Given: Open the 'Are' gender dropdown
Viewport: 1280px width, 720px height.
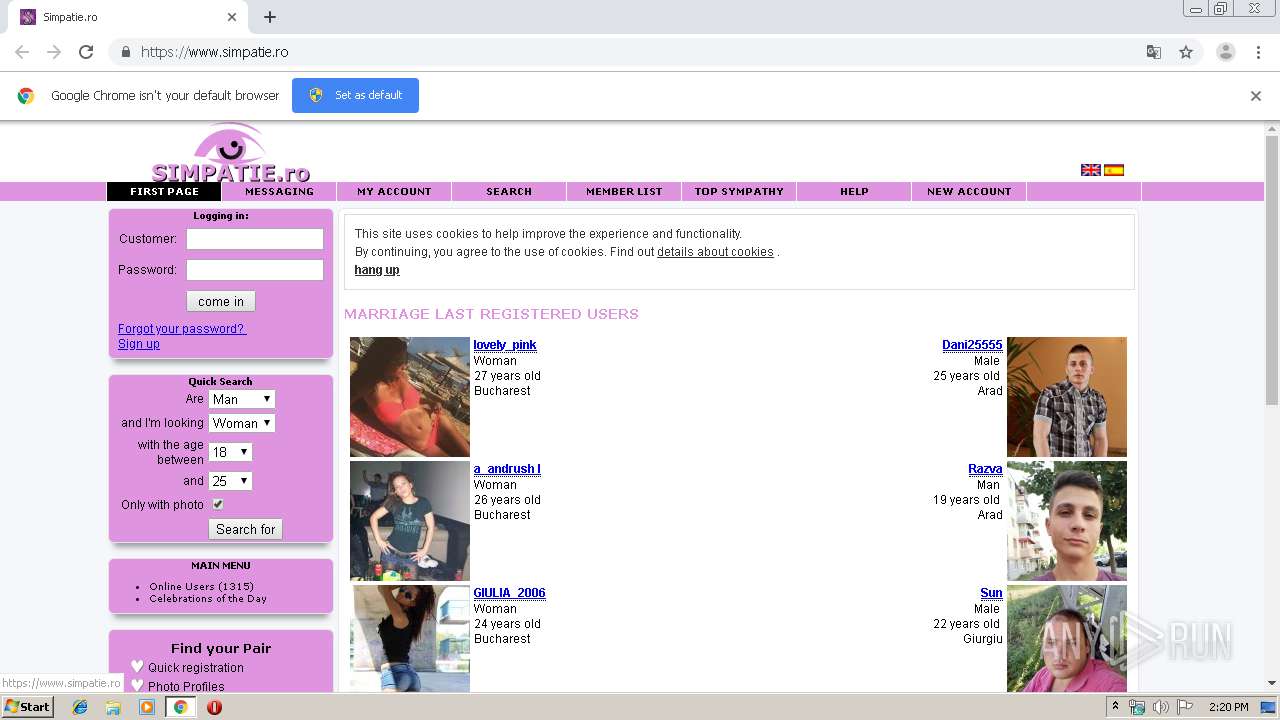Looking at the screenshot, I should click(242, 399).
